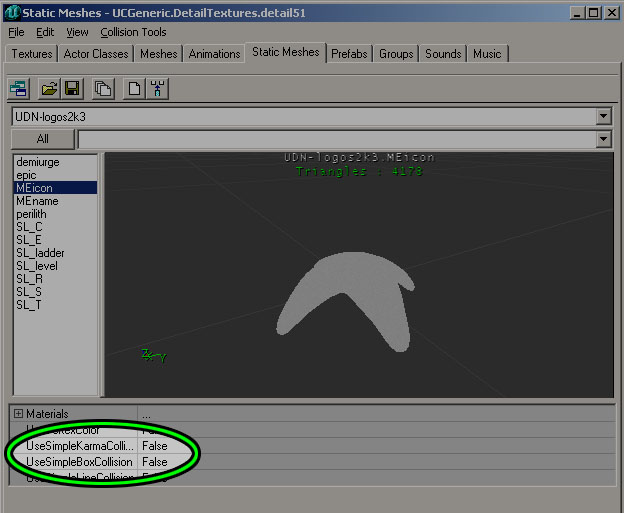Click the Materials value field
Image resolution: width=624 pixels, height=513 pixels.
coord(376,414)
